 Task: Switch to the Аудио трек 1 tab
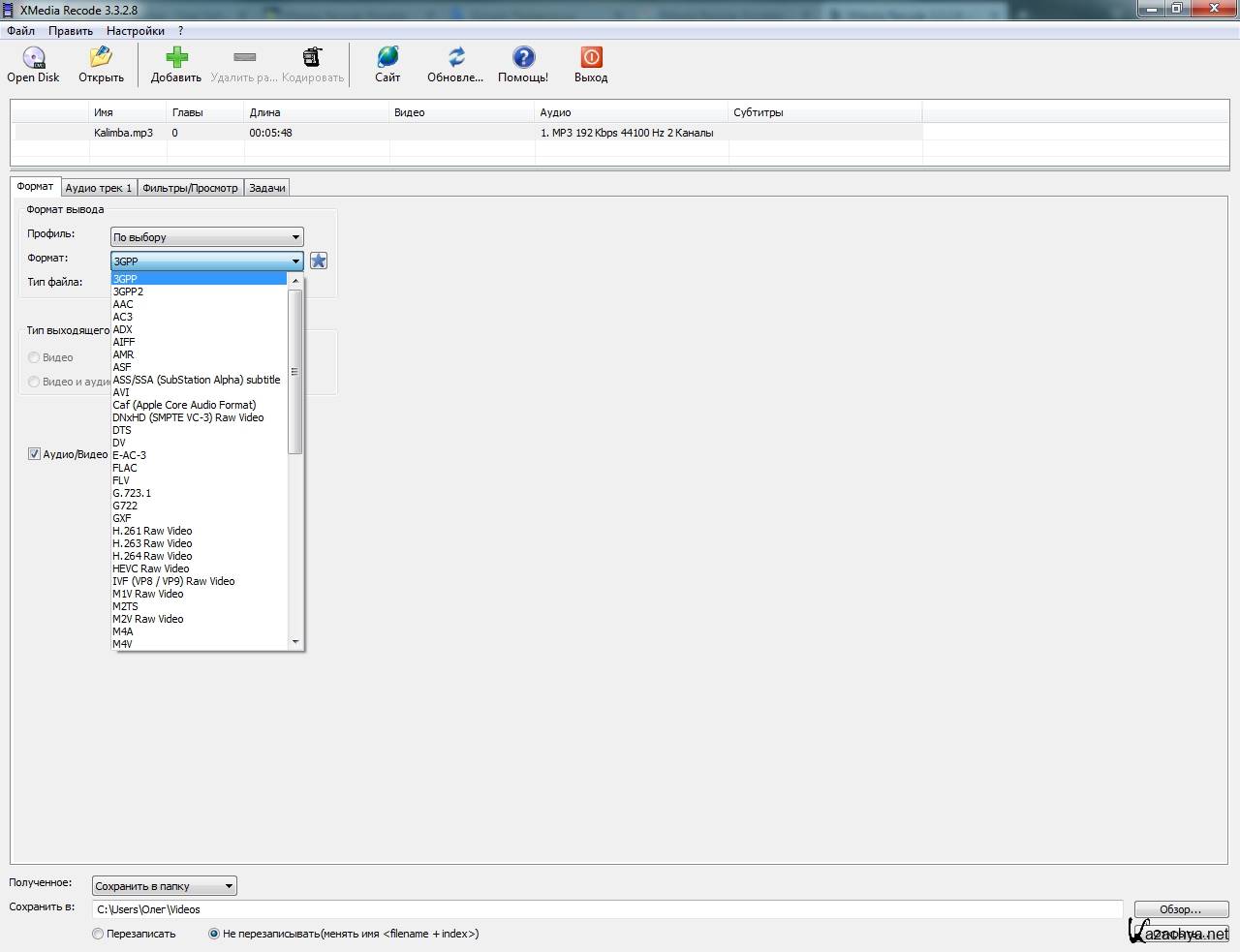pos(98,188)
